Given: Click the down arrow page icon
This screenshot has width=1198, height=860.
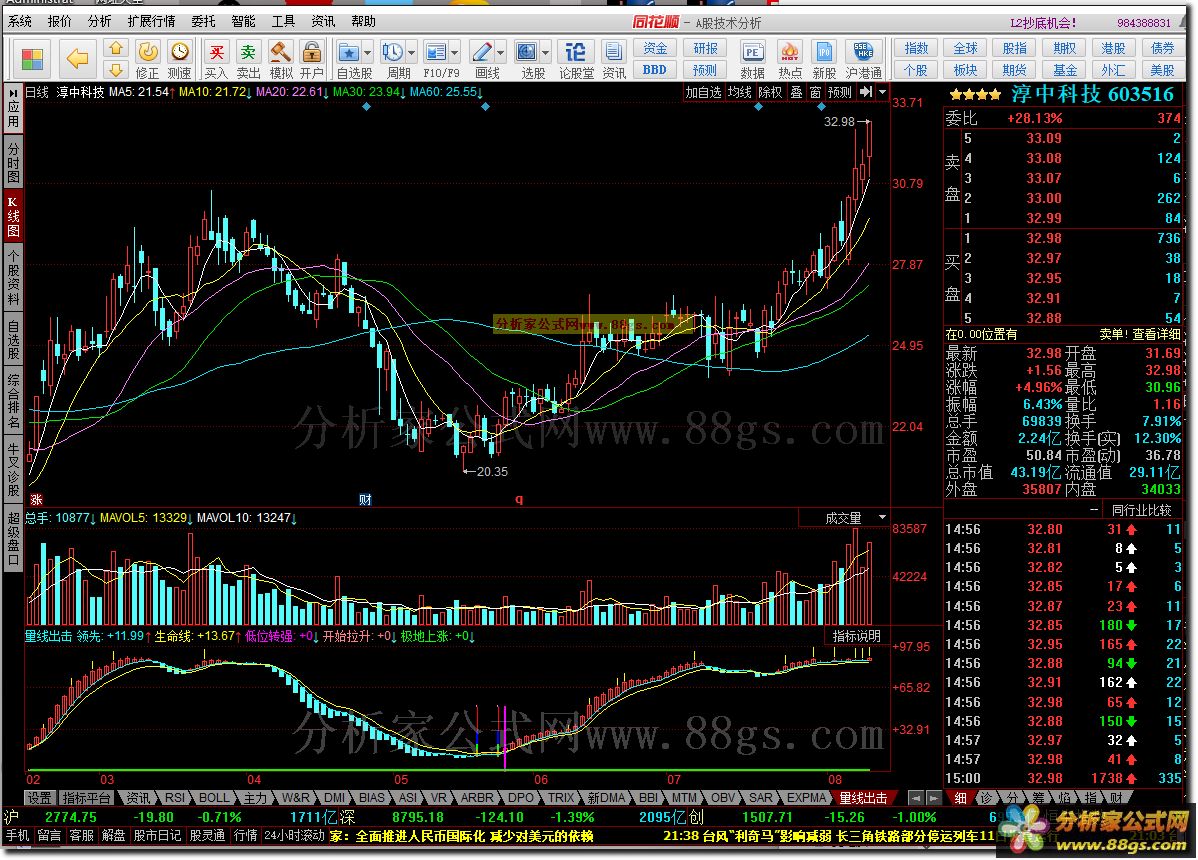Looking at the screenshot, I should coord(115,70).
